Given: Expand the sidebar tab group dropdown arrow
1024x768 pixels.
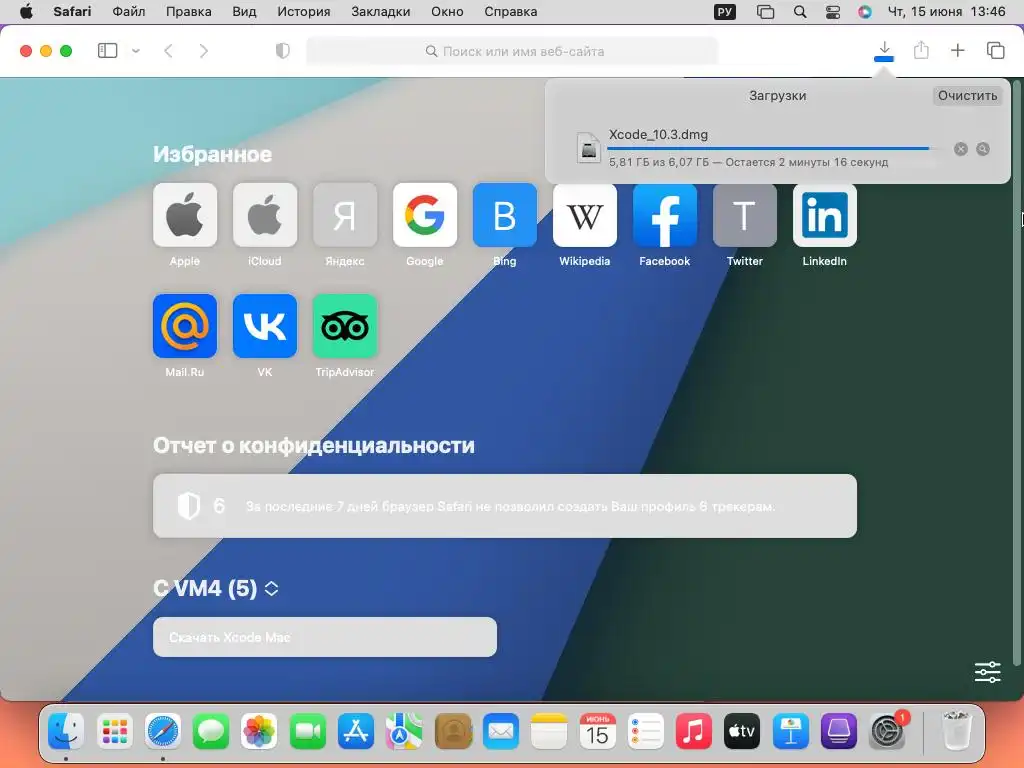Looking at the screenshot, I should 136,51.
